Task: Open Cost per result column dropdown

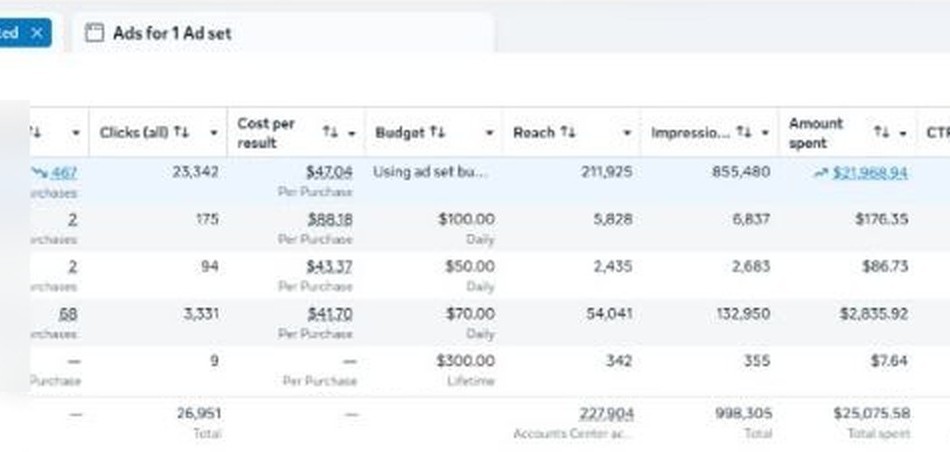Action: click(351, 133)
